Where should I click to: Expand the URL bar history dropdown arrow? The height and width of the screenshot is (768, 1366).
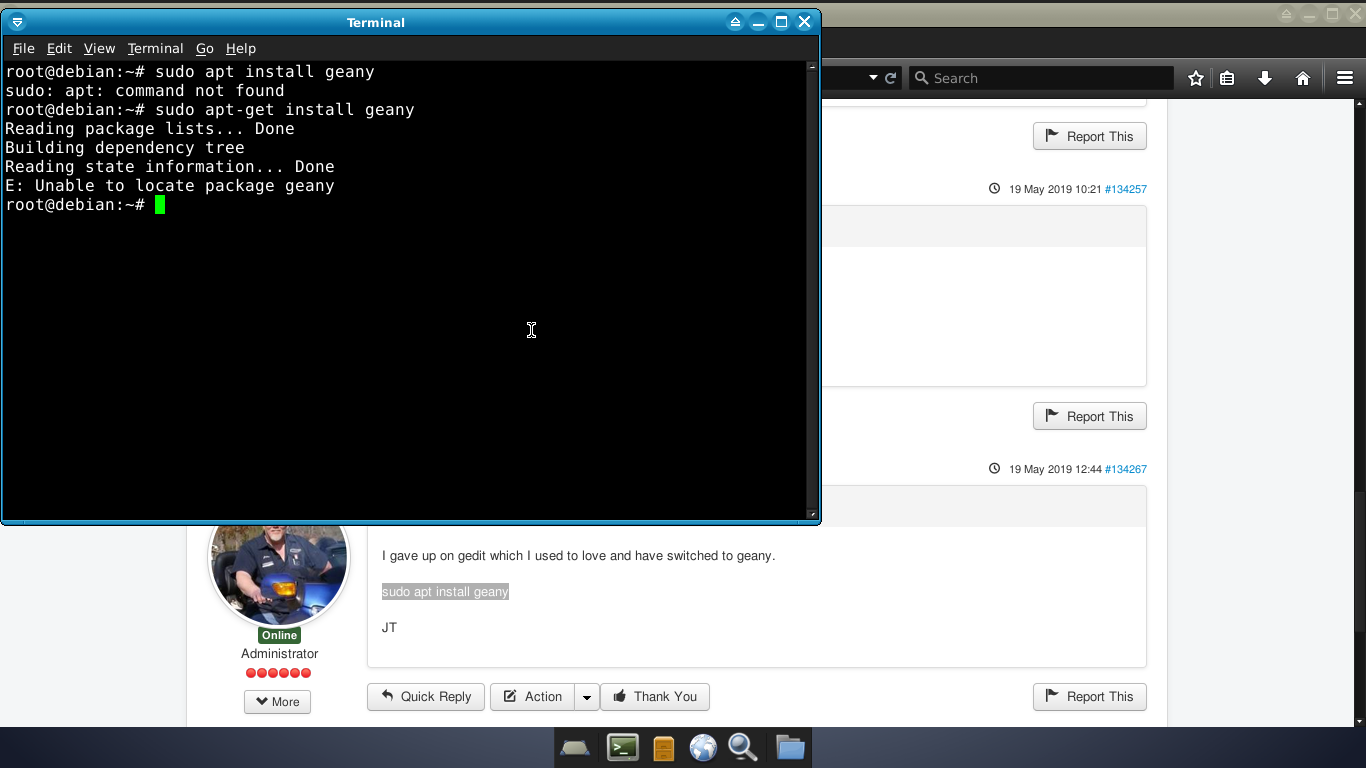pyautogui.click(x=873, y=78)
